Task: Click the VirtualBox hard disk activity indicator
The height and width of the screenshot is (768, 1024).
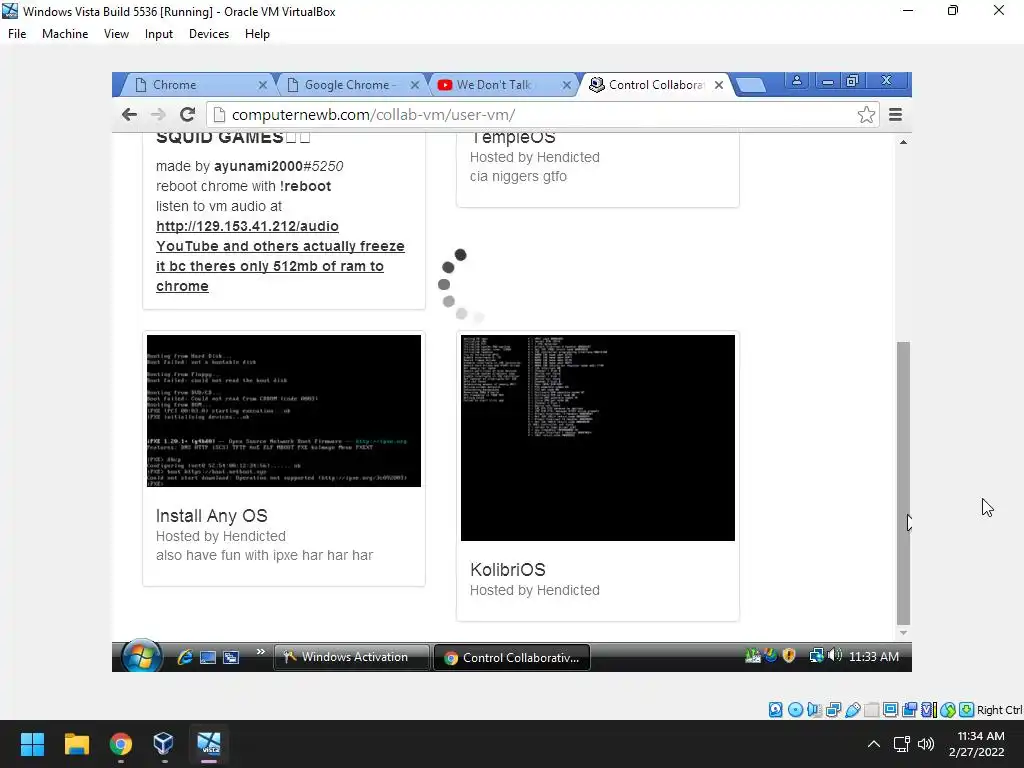Action: point(775,710)
